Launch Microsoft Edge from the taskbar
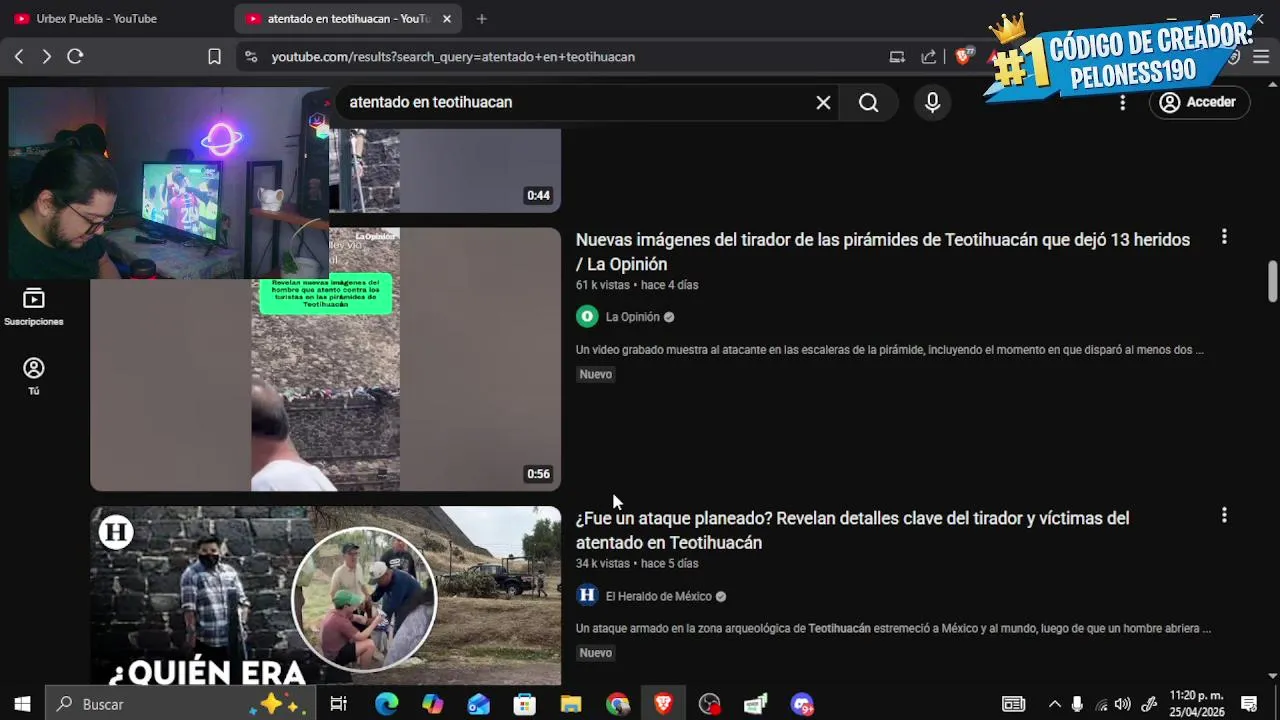 (x=386, y=704)
